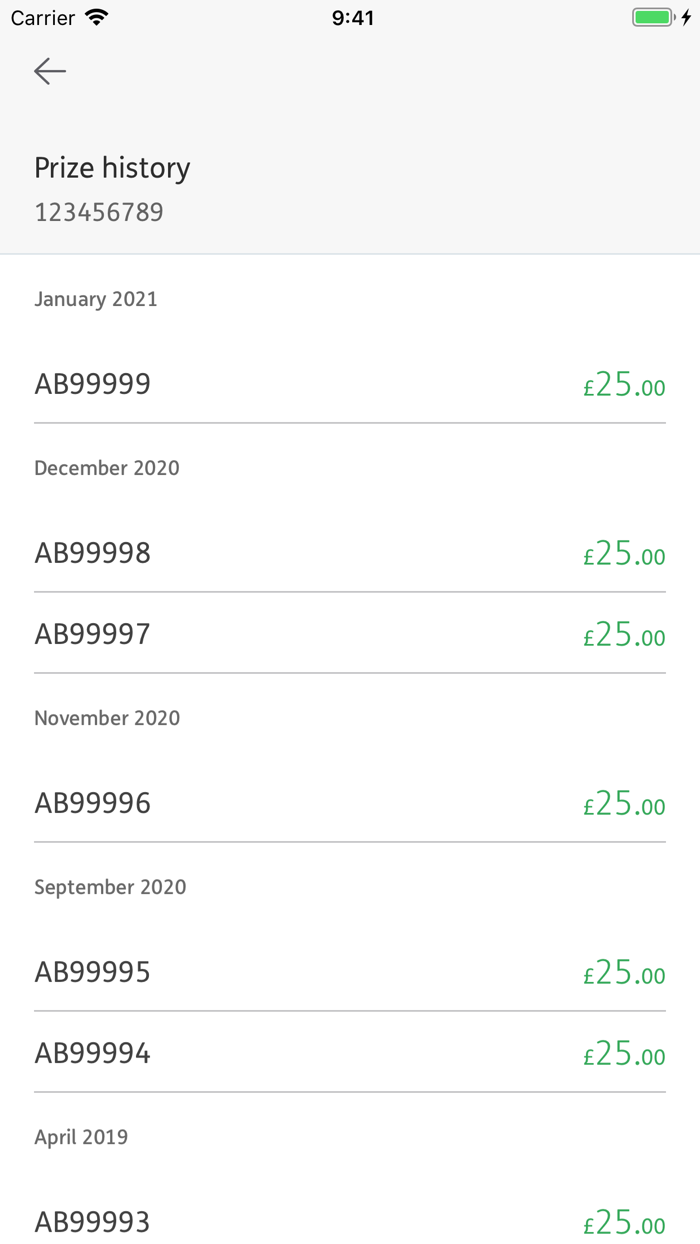Tap the £25.00 prize beside AB99996
700x1244 pixels.
[624, 804]
